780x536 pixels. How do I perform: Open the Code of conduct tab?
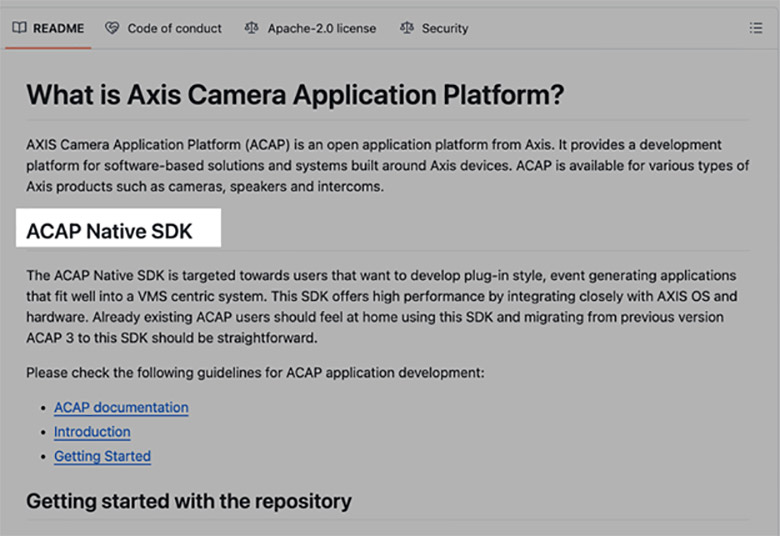tap(174, 28)
